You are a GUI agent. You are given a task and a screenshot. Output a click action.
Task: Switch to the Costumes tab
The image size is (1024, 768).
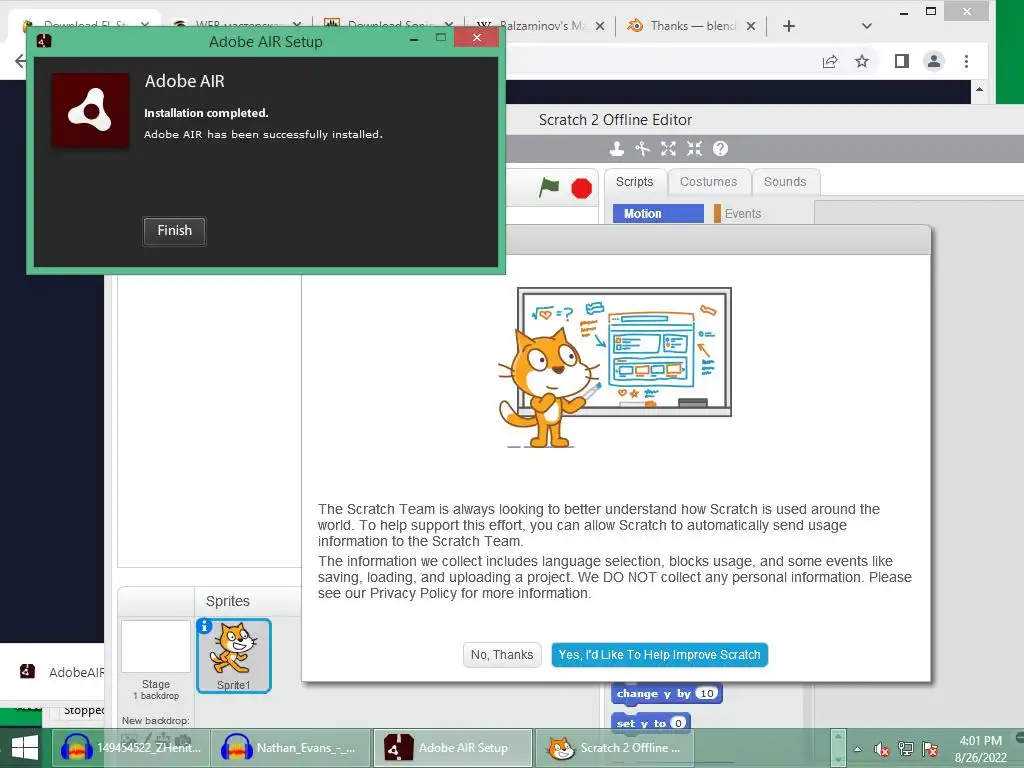(709, 182)
